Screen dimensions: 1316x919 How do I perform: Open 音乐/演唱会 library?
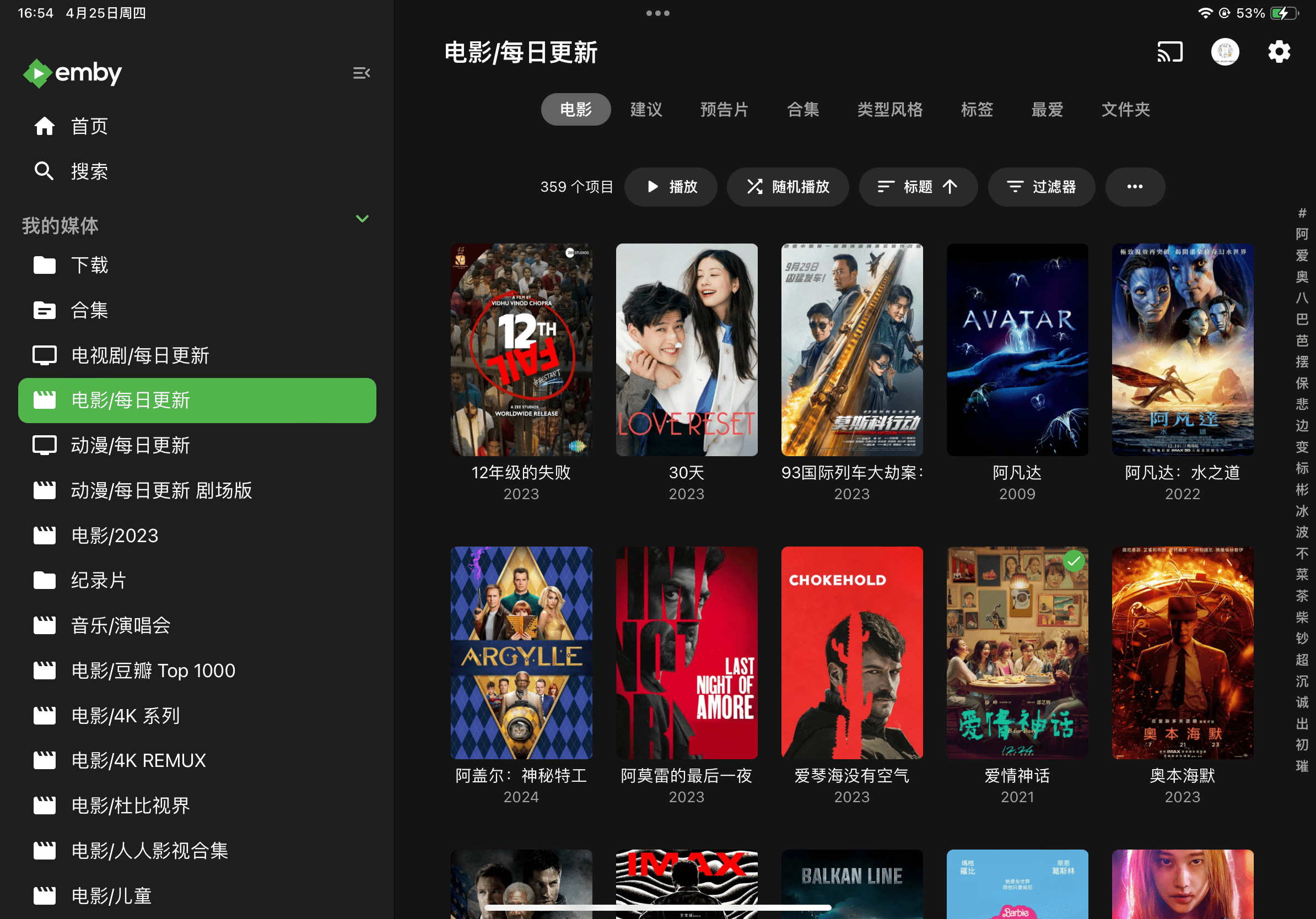[x=197, y=625]
